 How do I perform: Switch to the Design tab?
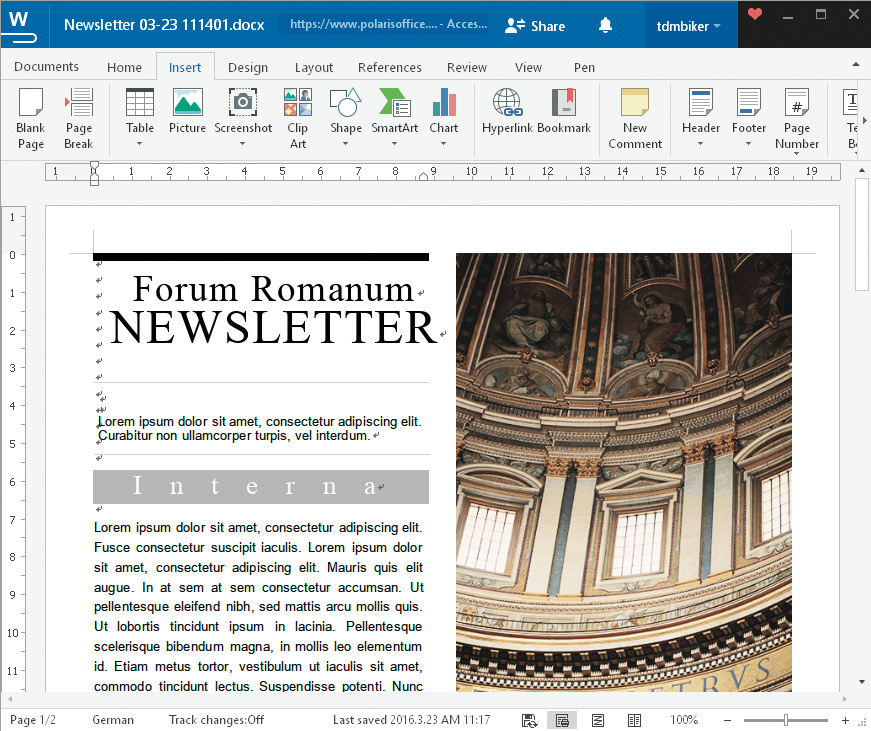coord(247,67)
